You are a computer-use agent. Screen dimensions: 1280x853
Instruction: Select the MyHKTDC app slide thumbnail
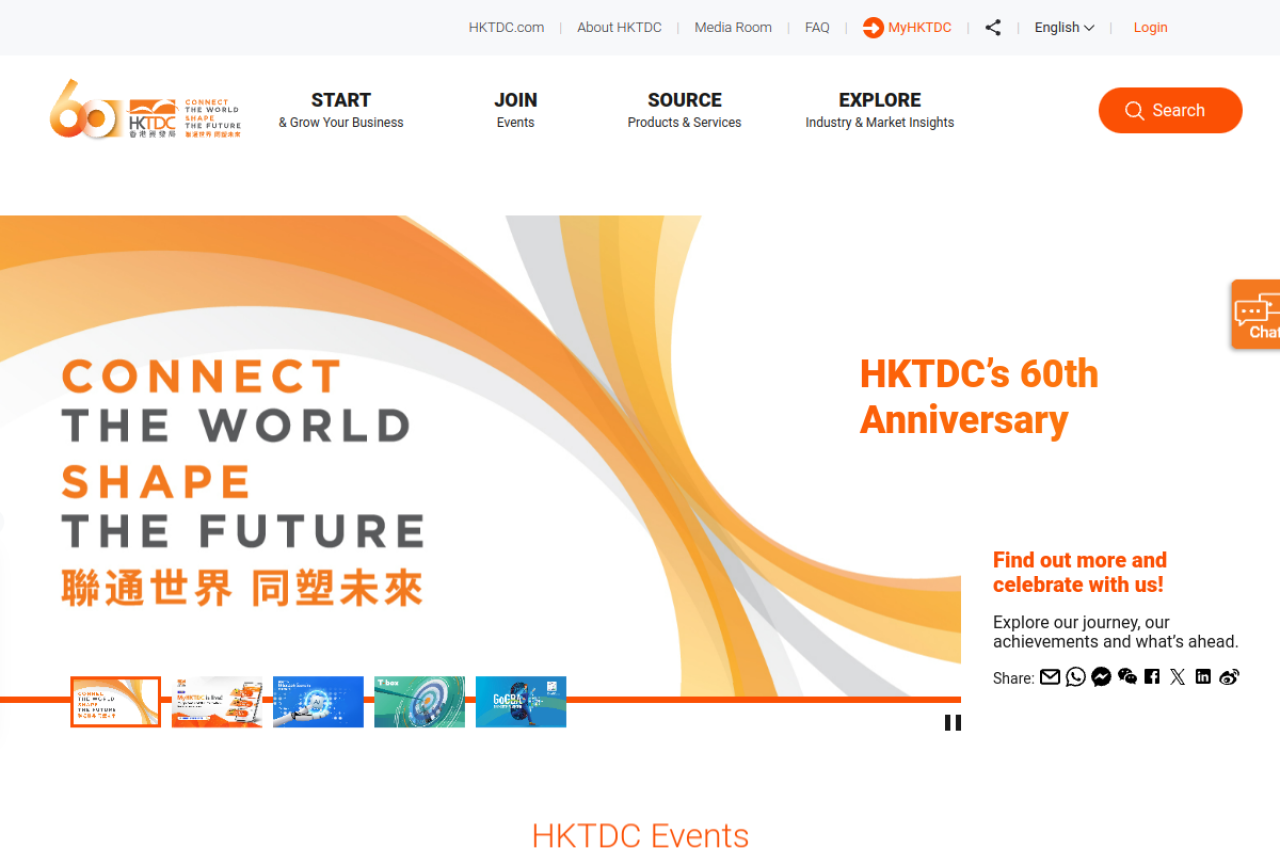coord(217,702)
